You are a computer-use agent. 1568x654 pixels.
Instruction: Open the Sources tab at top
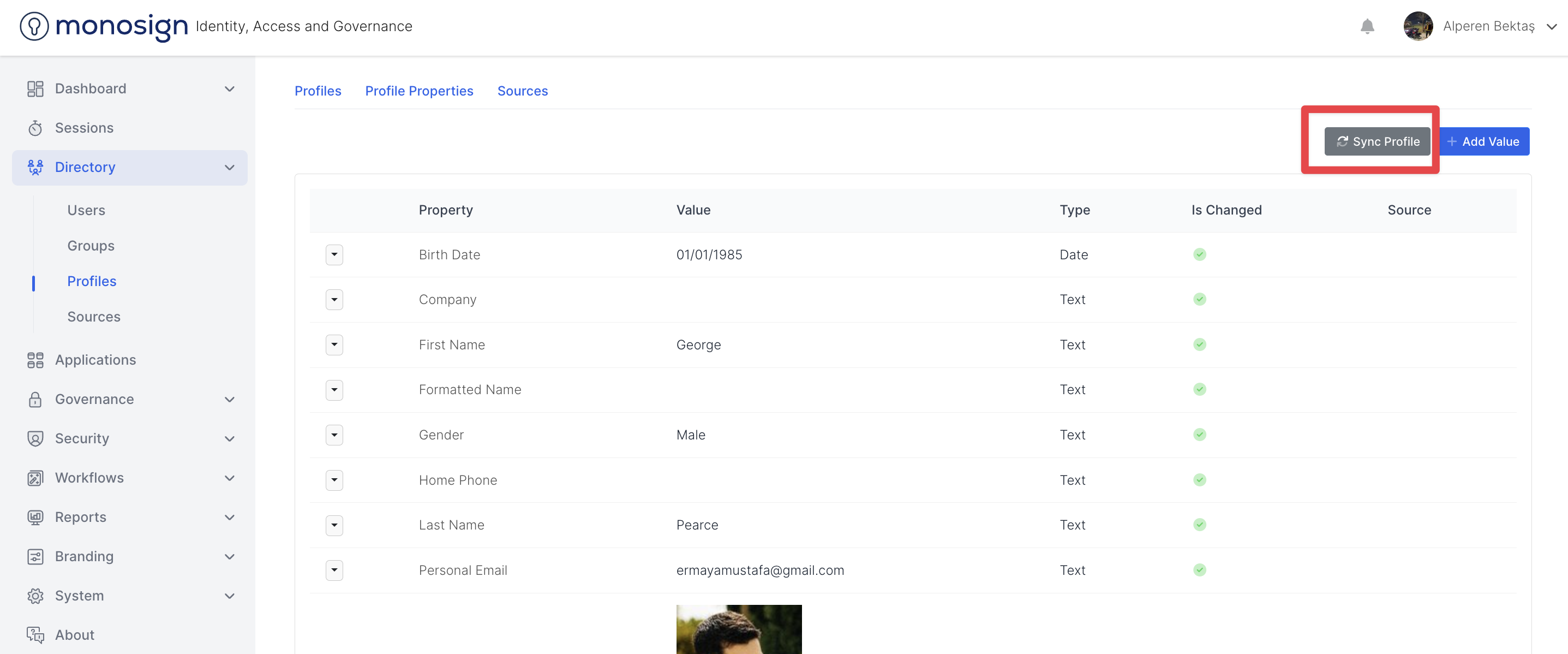coord(522,91)
